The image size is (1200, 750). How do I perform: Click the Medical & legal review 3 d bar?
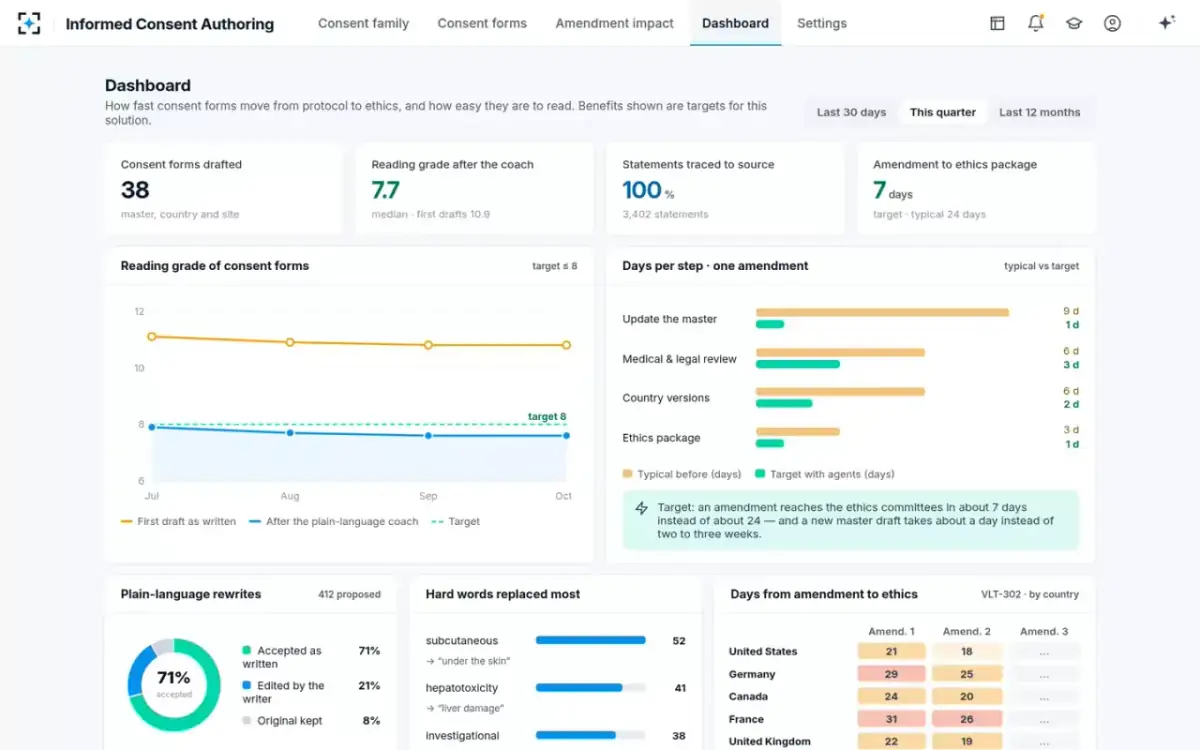click(x=797, y=364)
